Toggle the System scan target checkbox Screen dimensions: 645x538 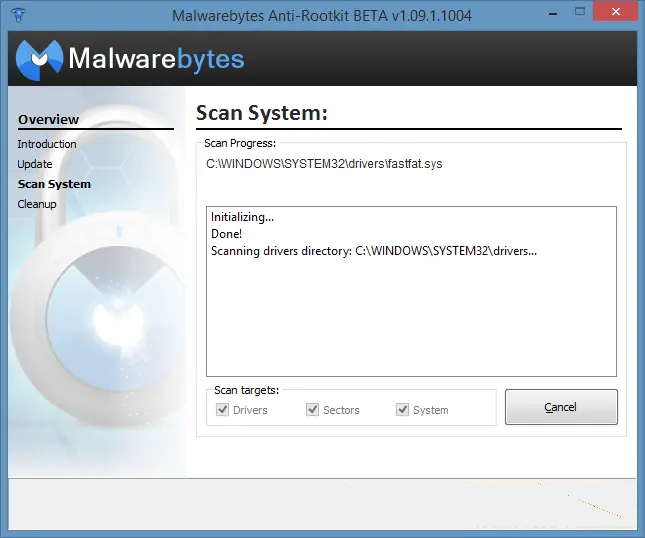pyautogui.click(x=402, y=410)
